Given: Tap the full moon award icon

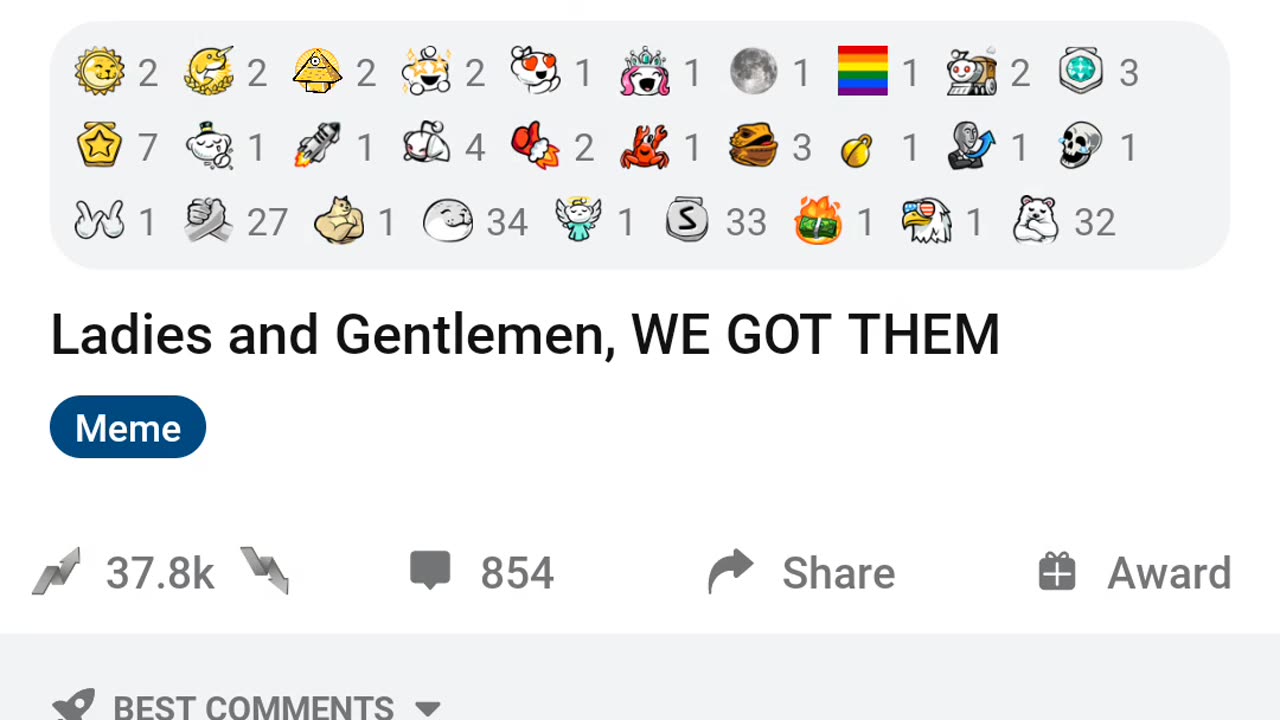Looking at the screenshot, I should pos(753,71).
